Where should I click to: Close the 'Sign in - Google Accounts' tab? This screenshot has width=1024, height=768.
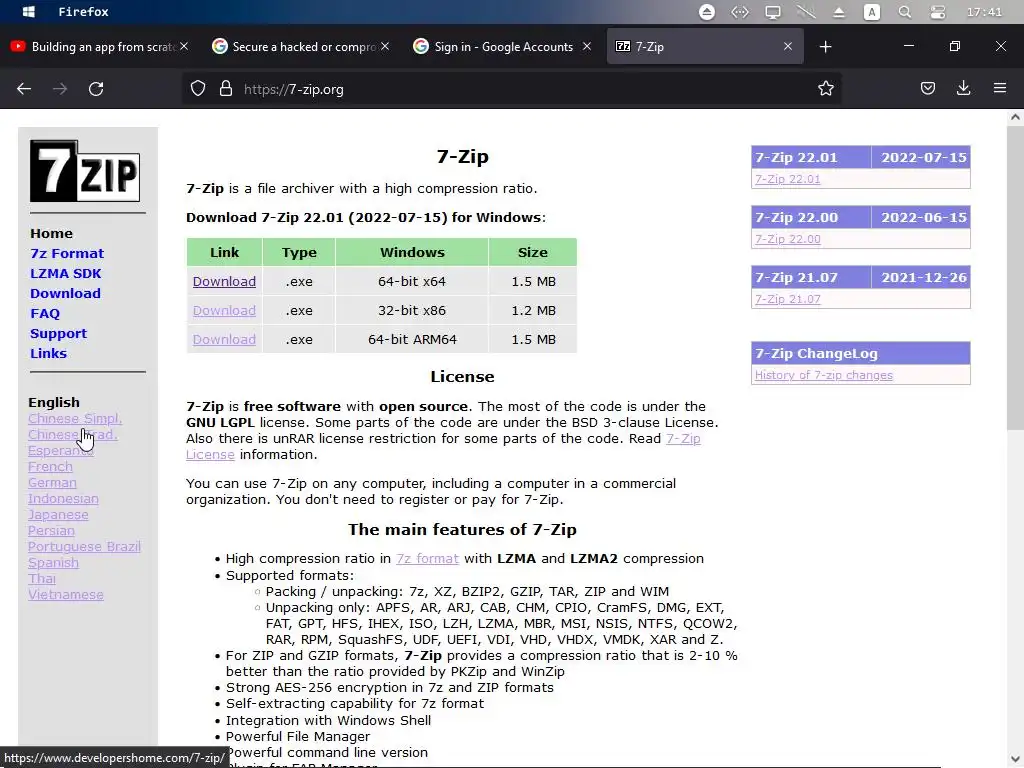[586, 46]
